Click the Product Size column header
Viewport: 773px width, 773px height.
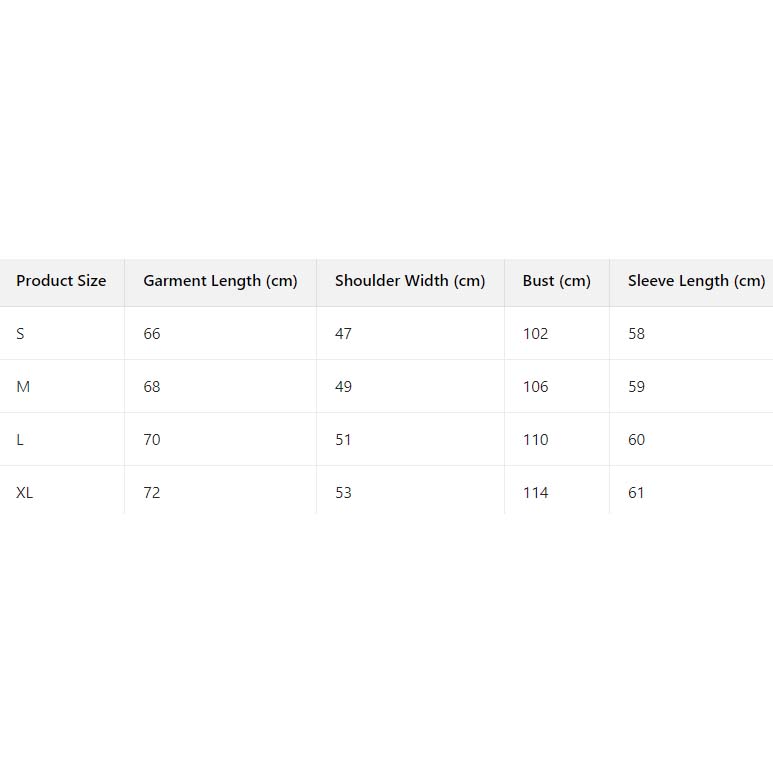pyautogui.click(x=61, y=281)
